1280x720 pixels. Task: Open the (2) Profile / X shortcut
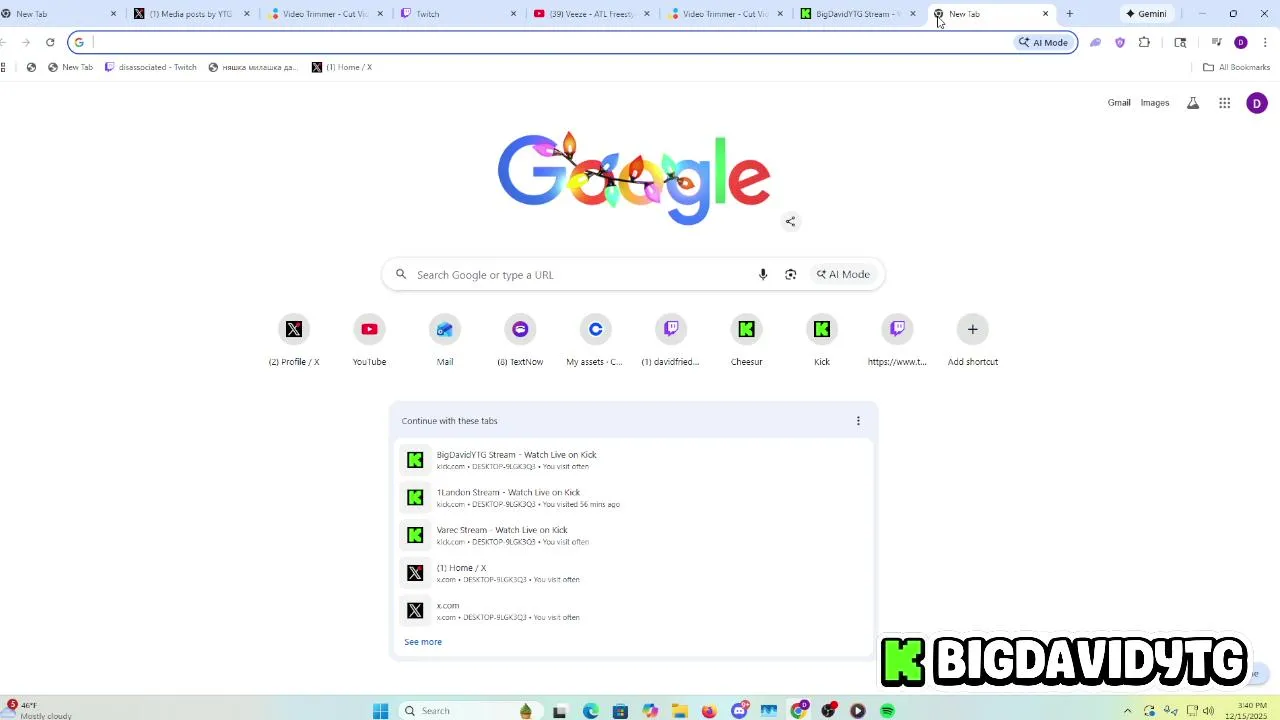[294, 329]
